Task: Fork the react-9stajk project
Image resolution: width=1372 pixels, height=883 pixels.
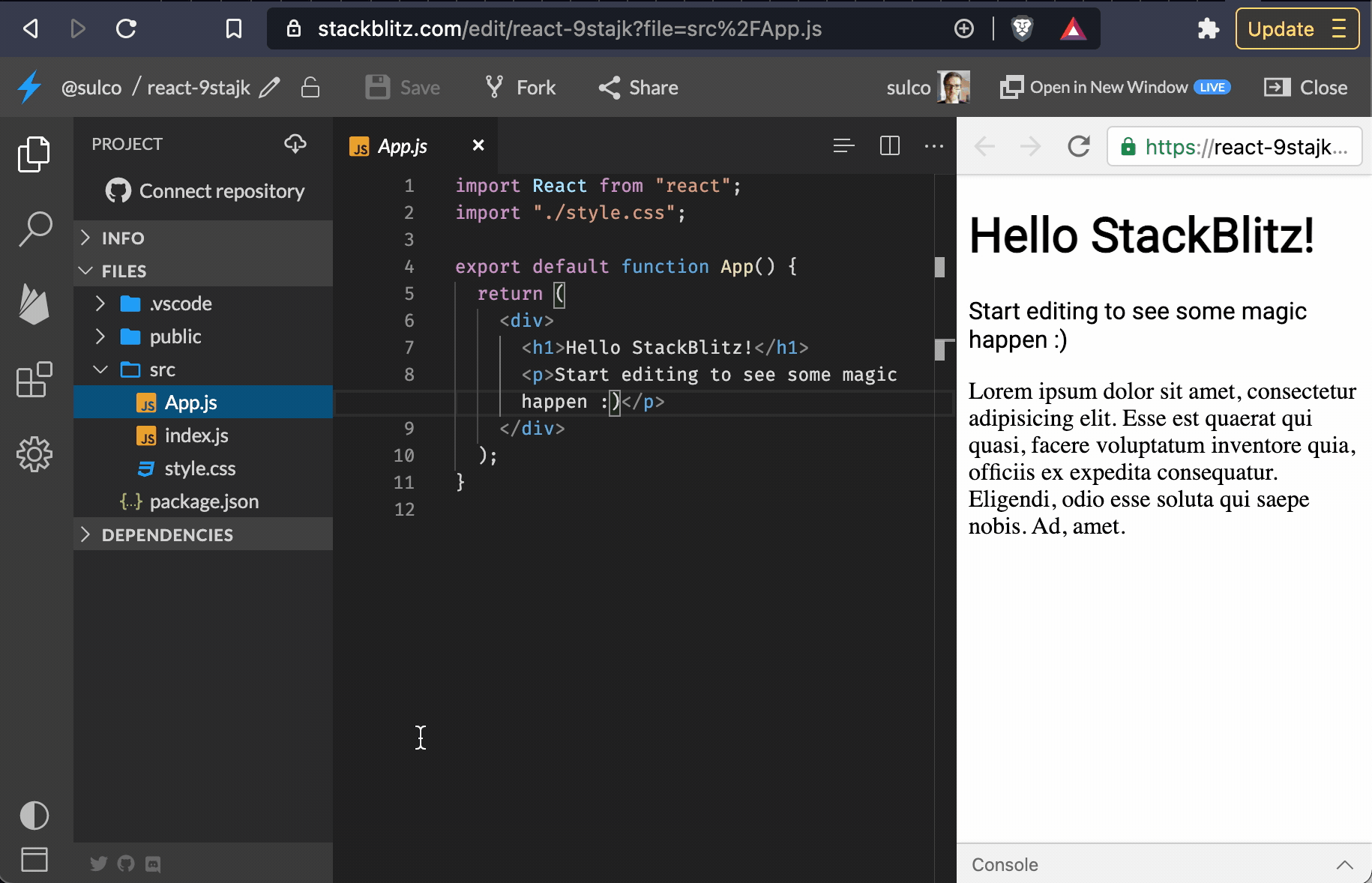Action: click(x=519, y=87)
